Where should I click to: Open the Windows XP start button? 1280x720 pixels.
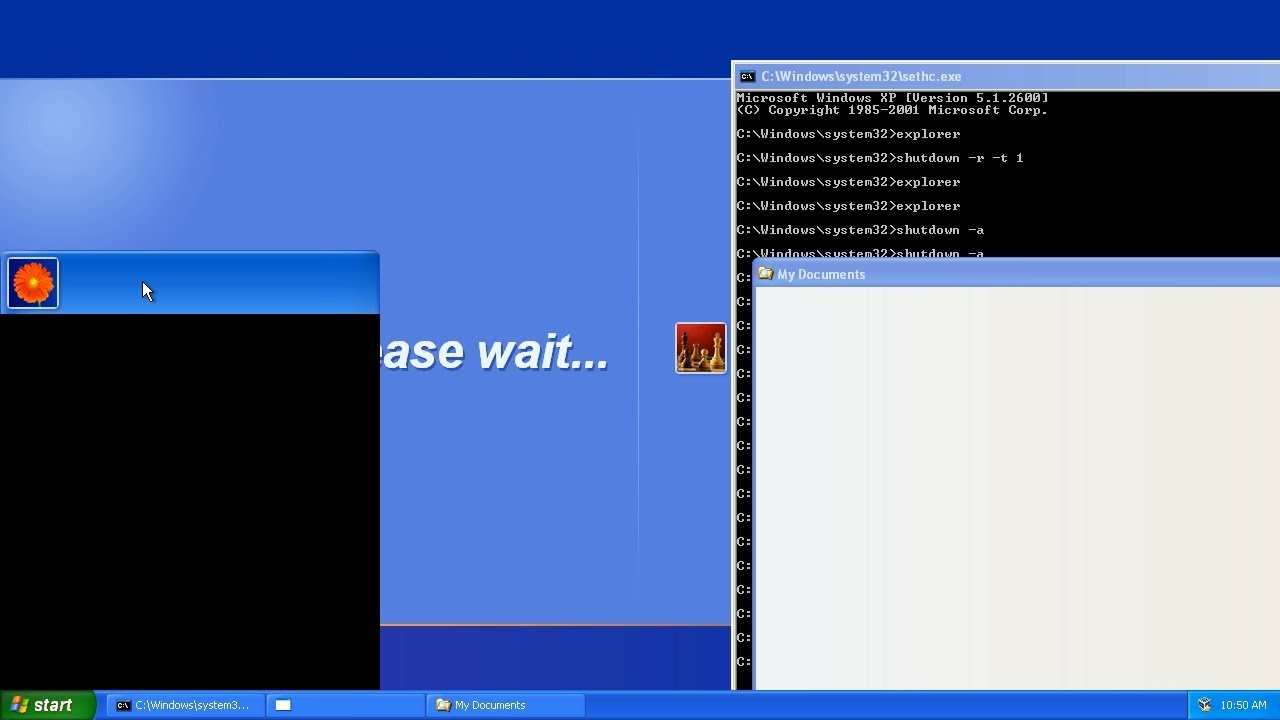point(47,705)
